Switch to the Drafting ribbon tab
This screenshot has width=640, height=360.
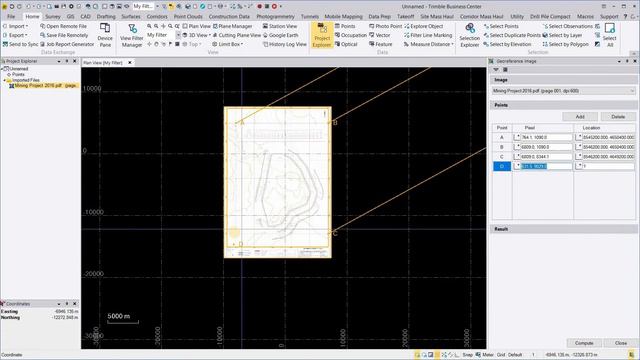click(x=106, y=17)
